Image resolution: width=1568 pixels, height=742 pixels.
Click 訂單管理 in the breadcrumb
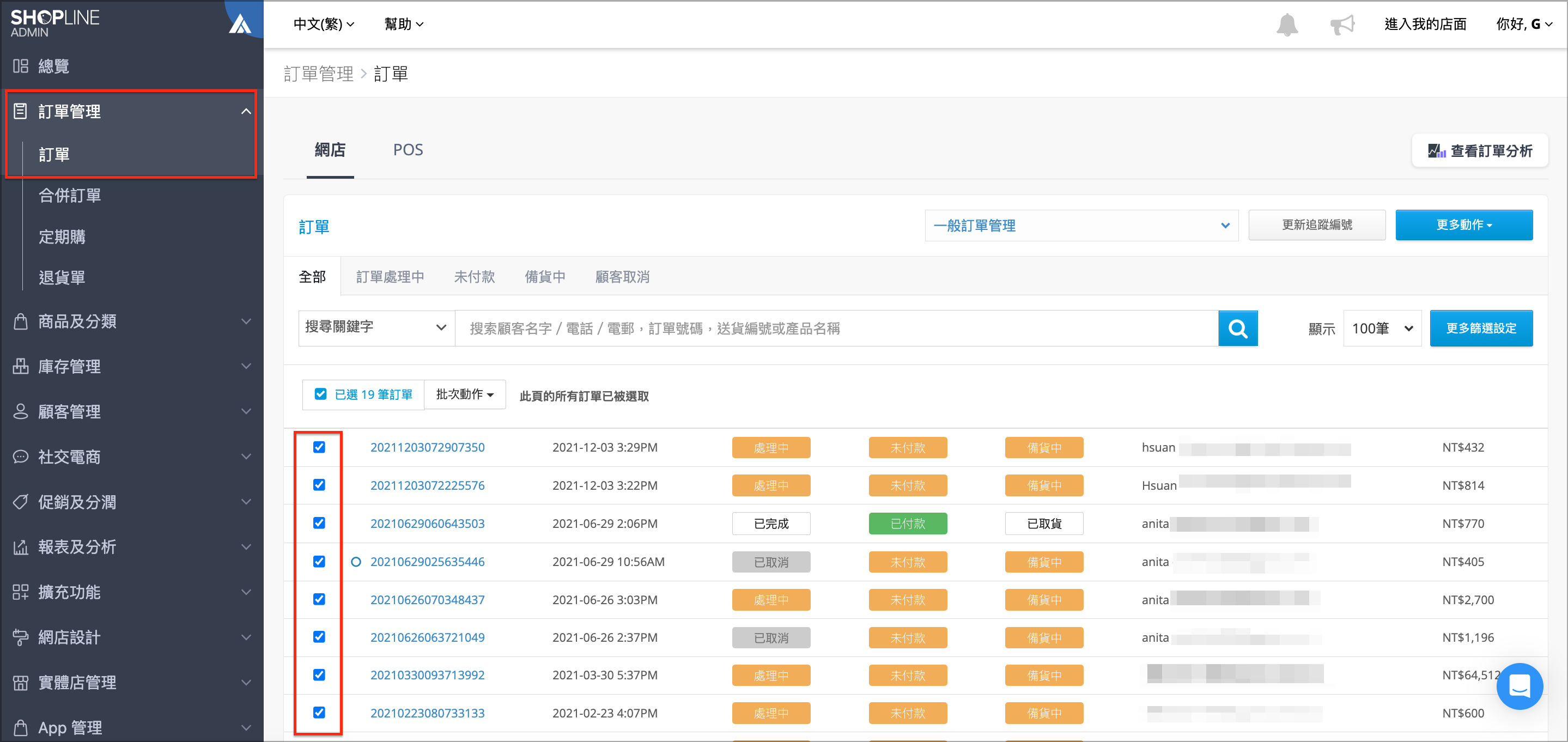[x=318, y=74]
